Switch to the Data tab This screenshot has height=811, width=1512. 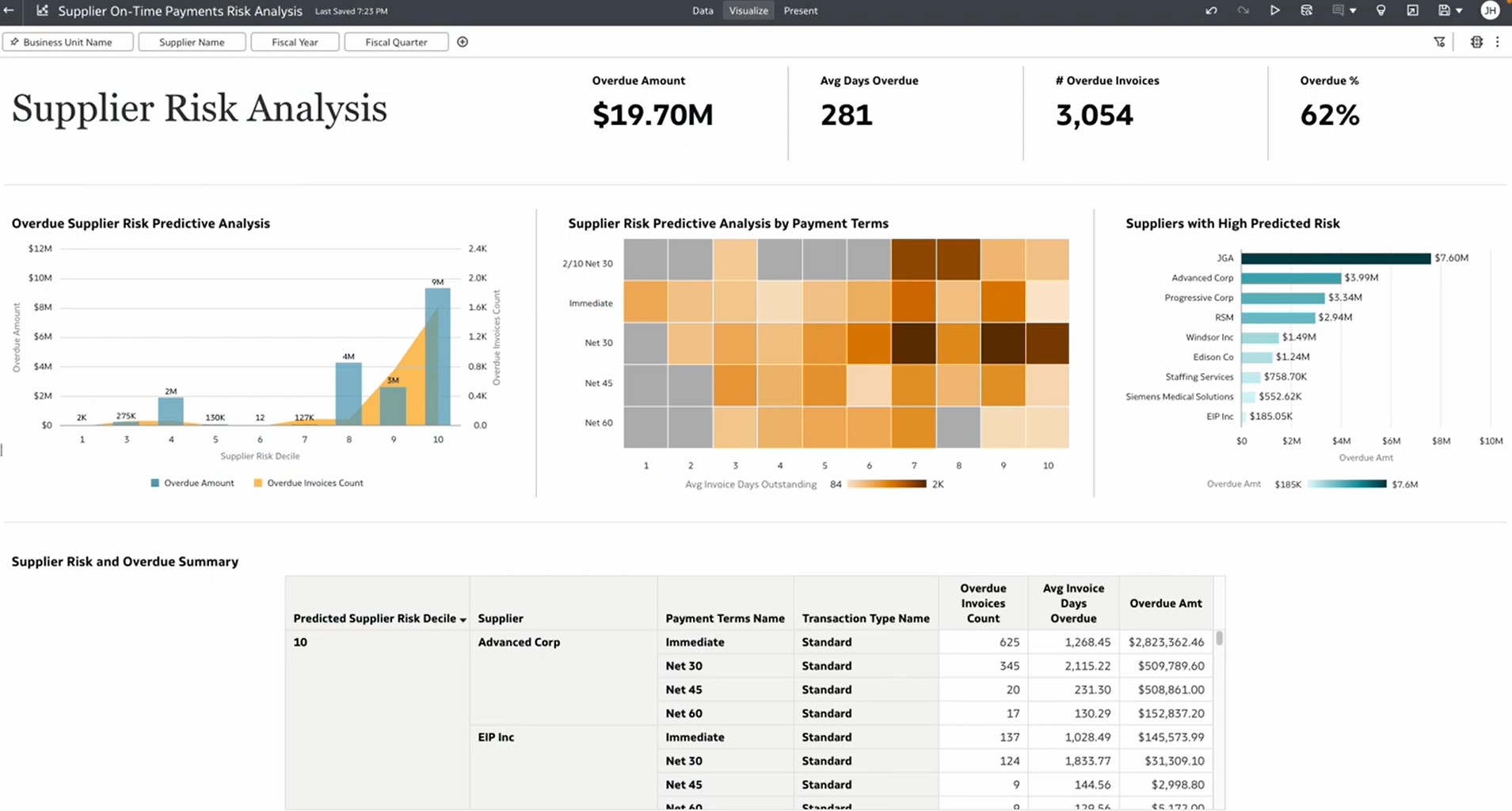[x=703, y=11]
